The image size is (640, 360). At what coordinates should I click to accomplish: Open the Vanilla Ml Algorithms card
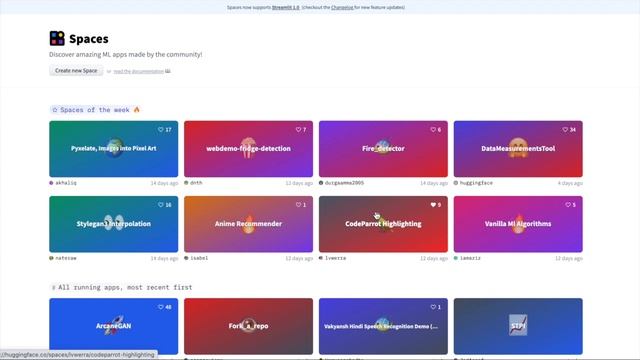coord(518,224)
